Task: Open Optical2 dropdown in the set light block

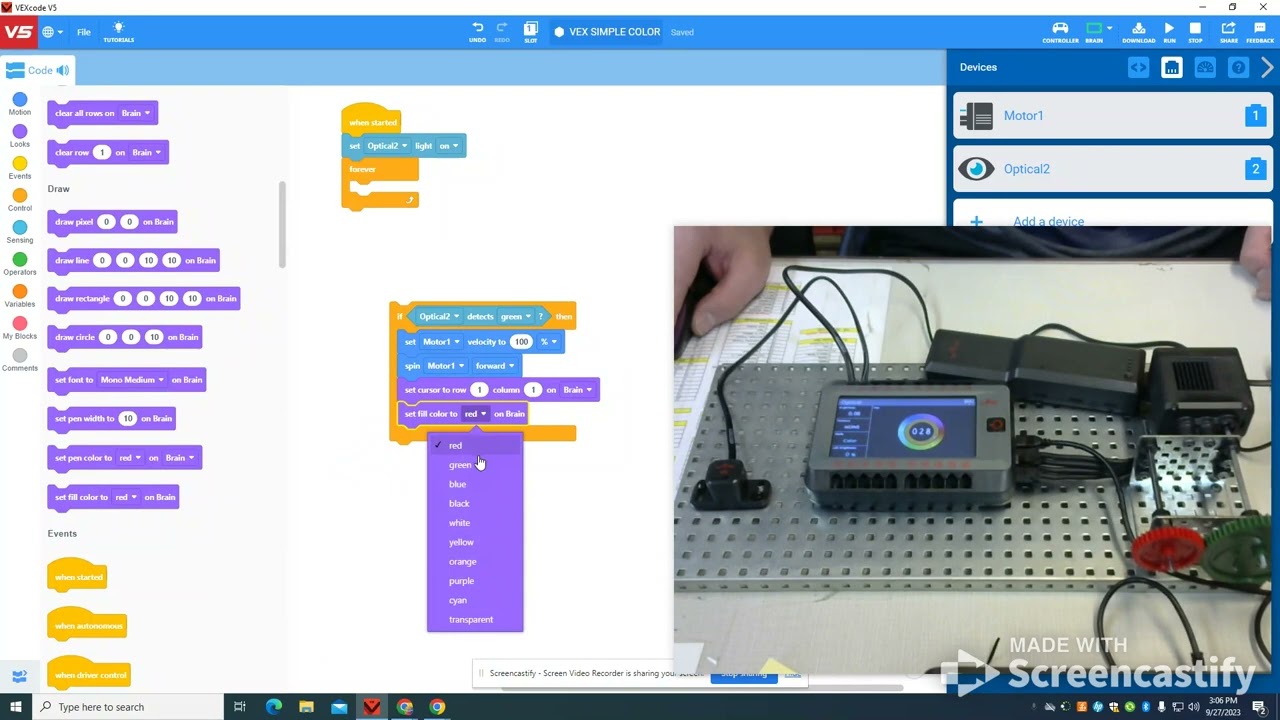Action: coord(387,146)
